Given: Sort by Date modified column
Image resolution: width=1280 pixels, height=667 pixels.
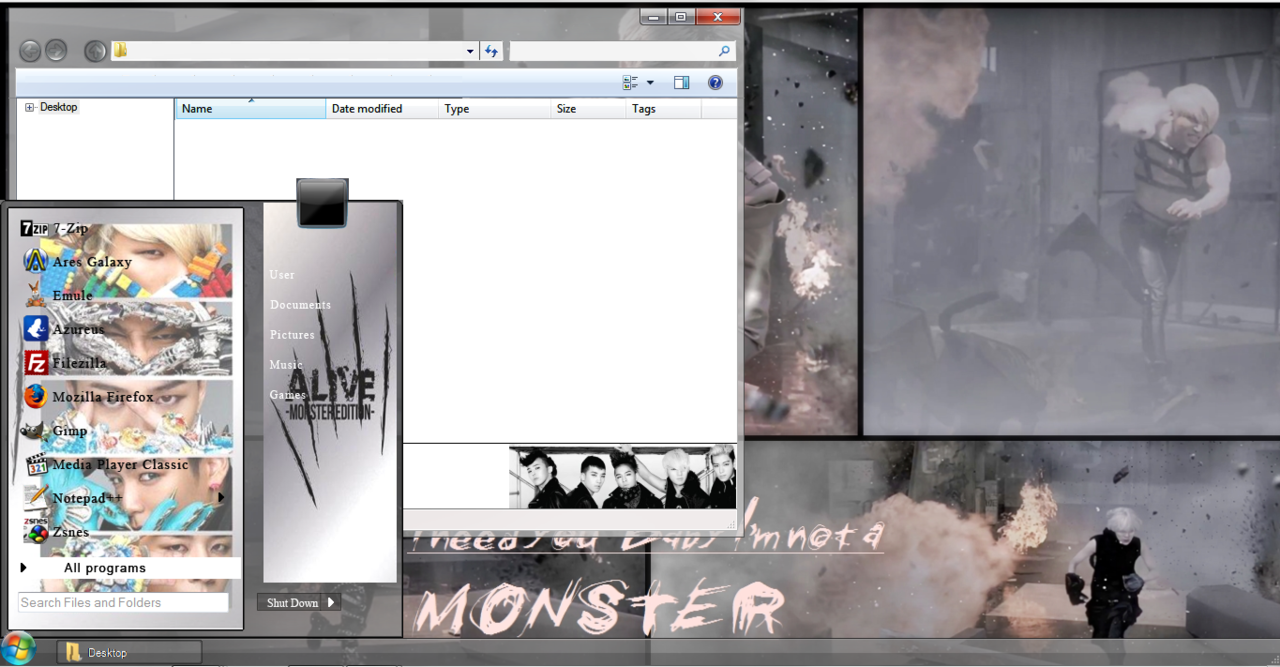Looking at the screenshot, I should (x=382, y=109).
